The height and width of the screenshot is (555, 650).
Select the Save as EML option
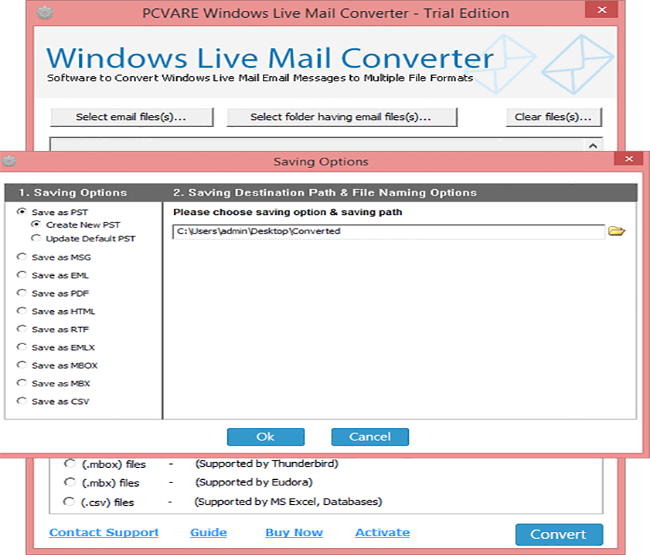[22, 275]
